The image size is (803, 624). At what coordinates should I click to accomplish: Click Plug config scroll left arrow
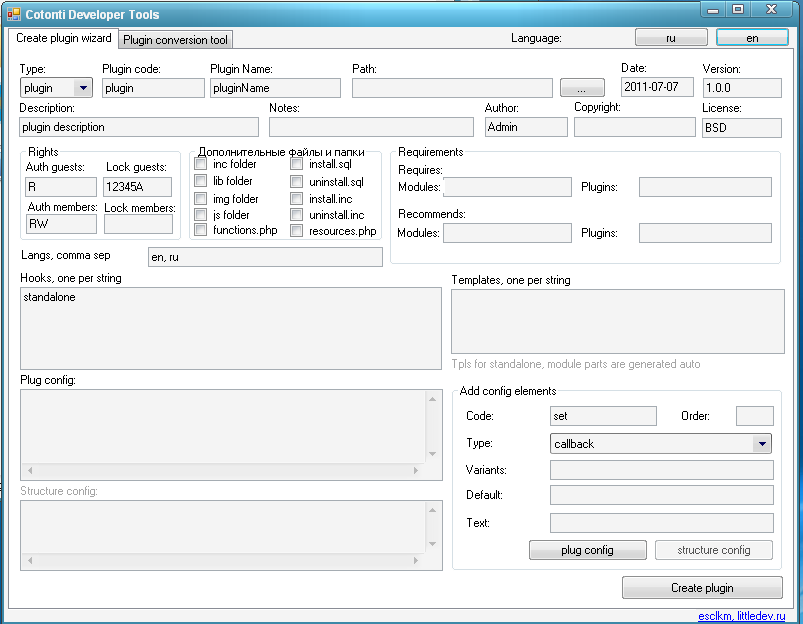click(x=30, y=470)
